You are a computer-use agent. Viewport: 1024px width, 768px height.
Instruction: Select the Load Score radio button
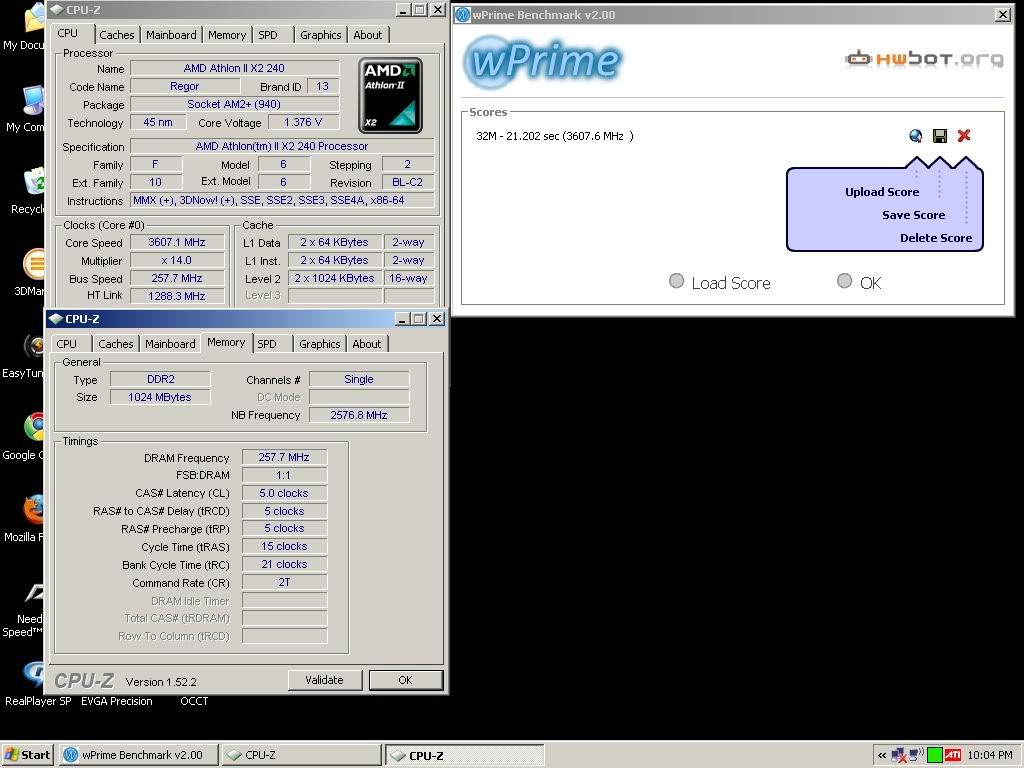click(x=677, y=281)
